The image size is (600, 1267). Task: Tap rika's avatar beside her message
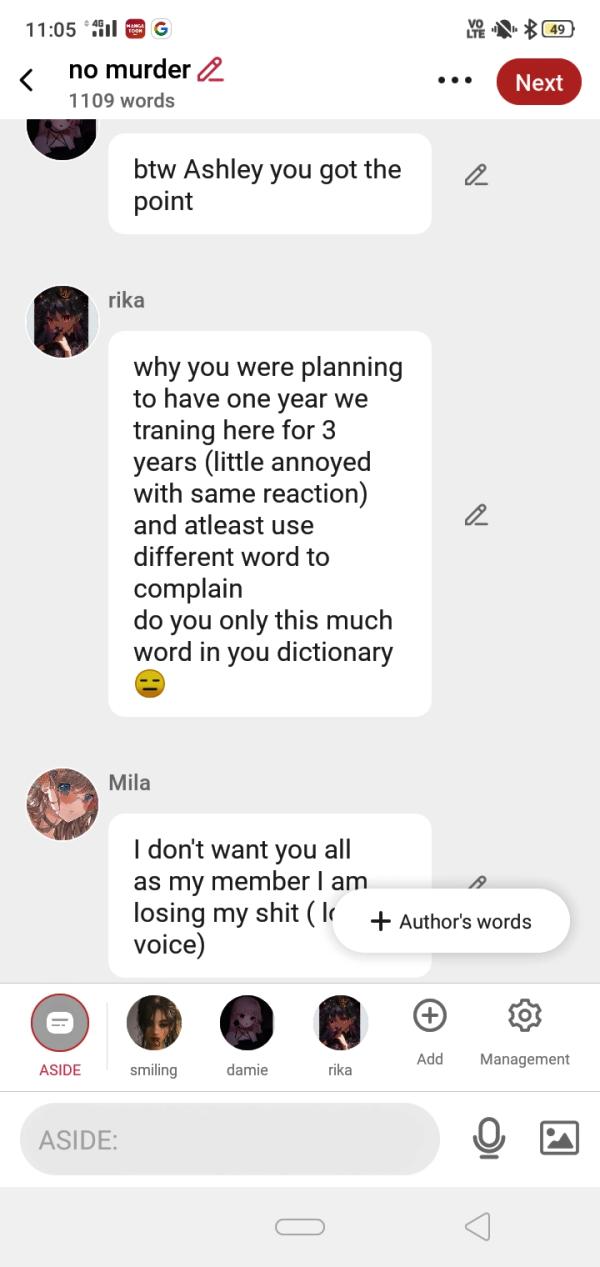click(62, 321)
